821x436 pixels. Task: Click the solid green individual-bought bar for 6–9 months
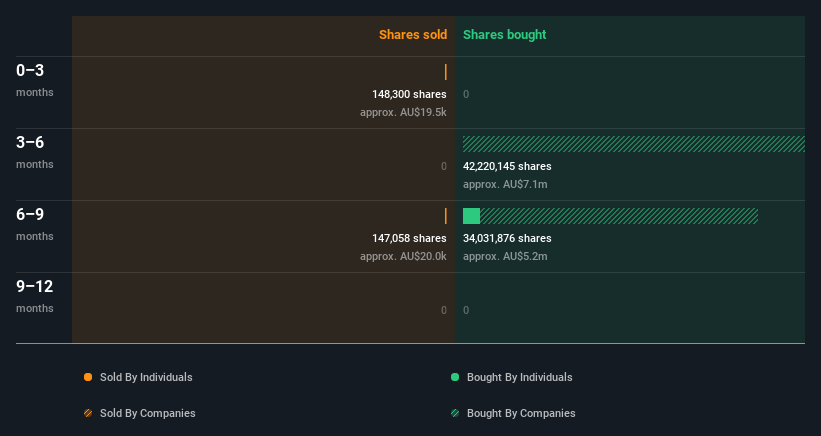(471, 216)
